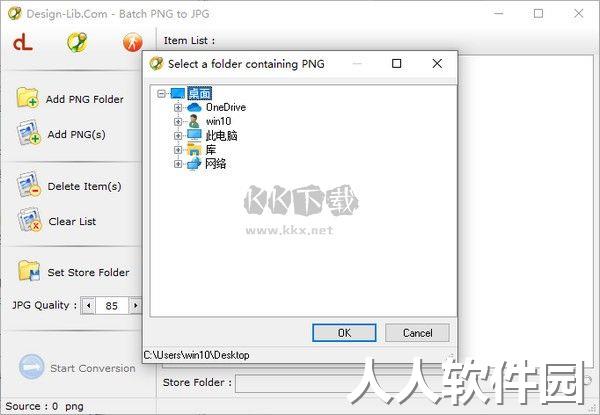
Task: Click the orange figure icon in toolbar
Action: (132, 42)
